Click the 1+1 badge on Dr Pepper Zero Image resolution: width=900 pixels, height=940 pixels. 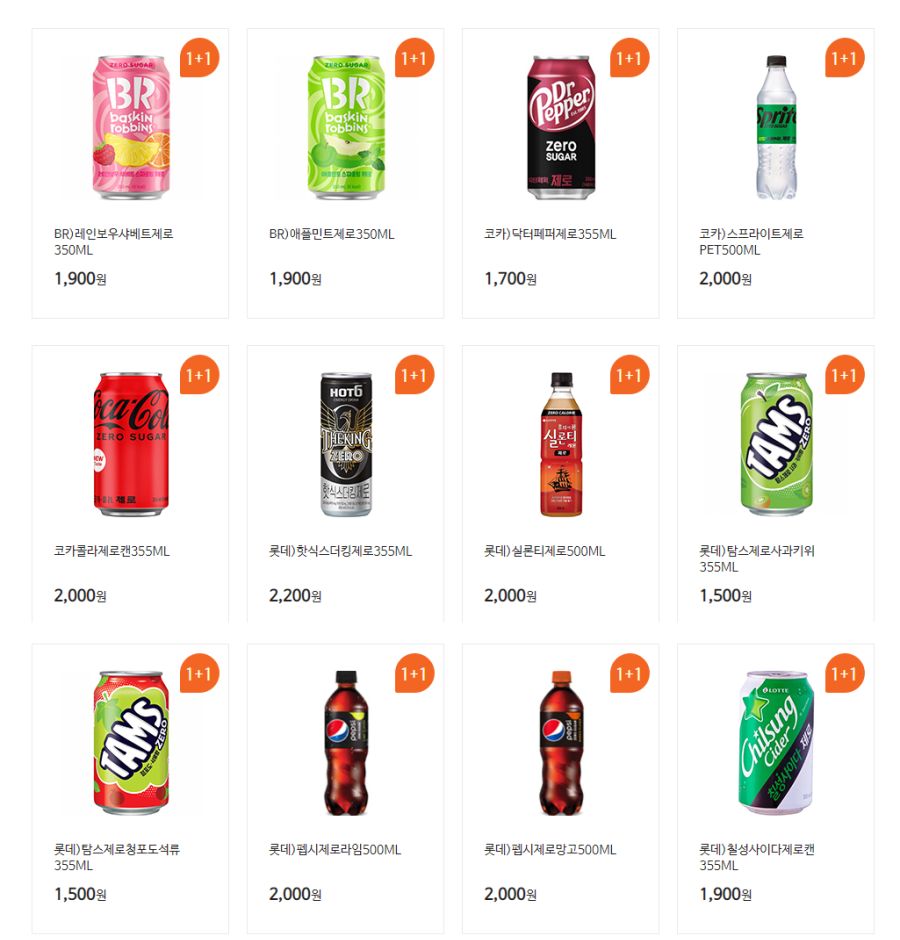click(x=630, y=58)
